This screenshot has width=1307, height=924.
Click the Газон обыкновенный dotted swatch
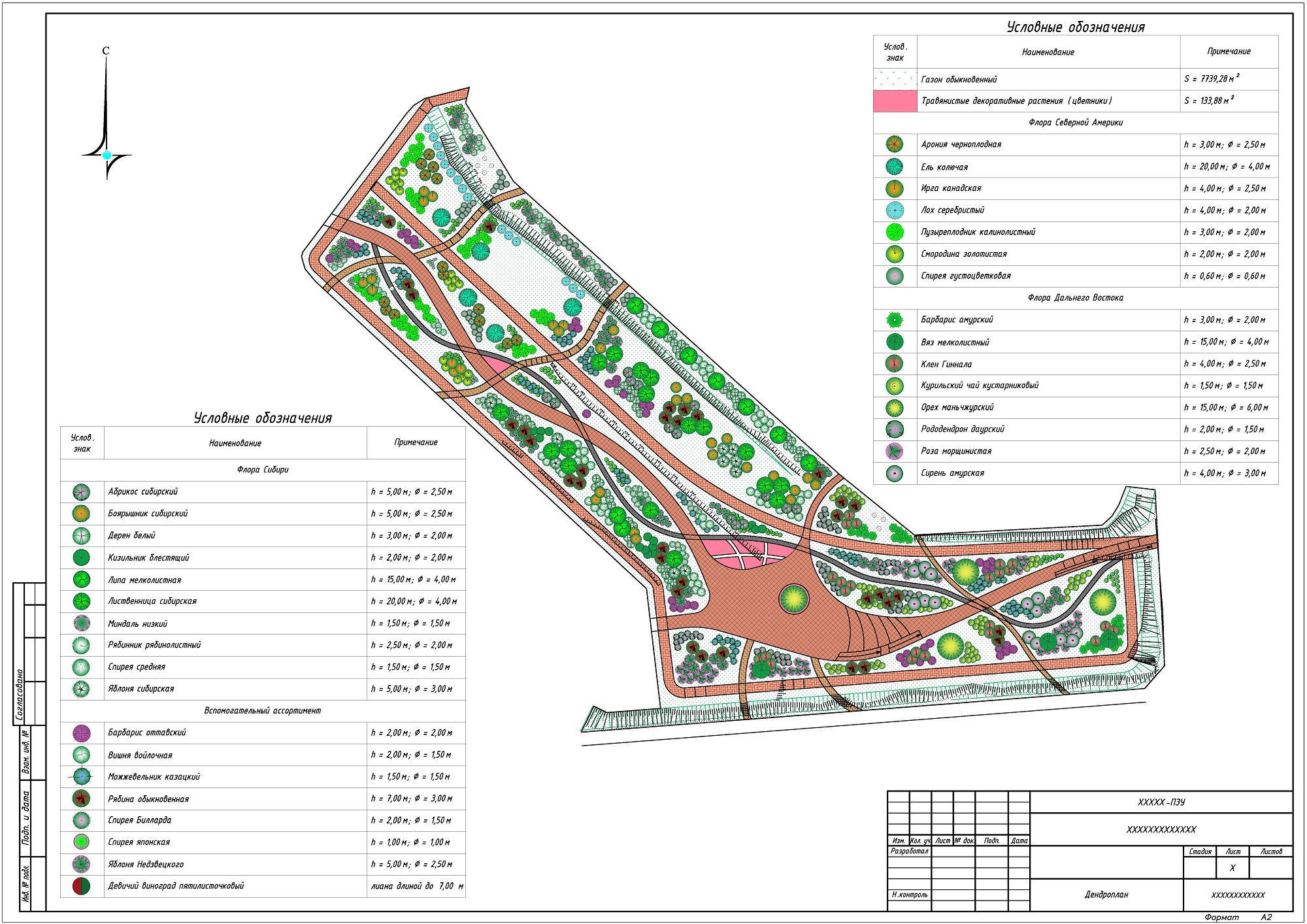895,80
